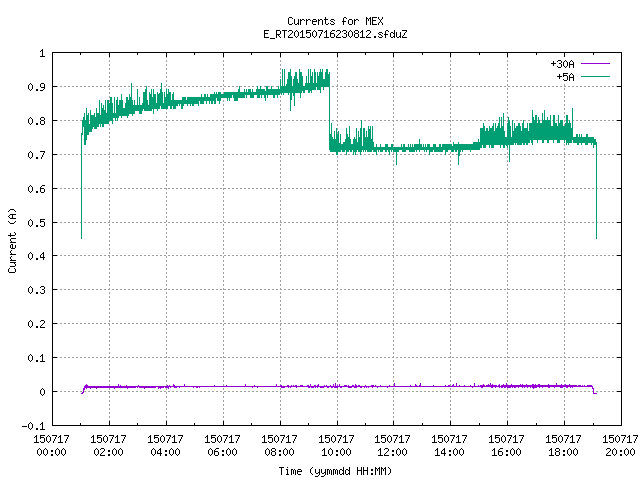Click the x-axis tick label 150717 18:00
Screen dimensions: 640x480
pyautogui.click(x=563, y=446)
